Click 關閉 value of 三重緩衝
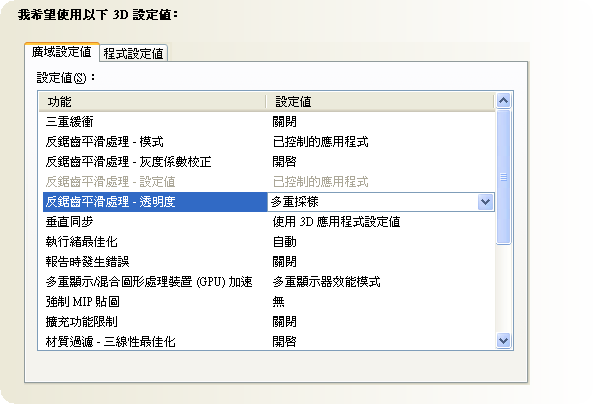The image size is (594, 405). click(284, 122)
